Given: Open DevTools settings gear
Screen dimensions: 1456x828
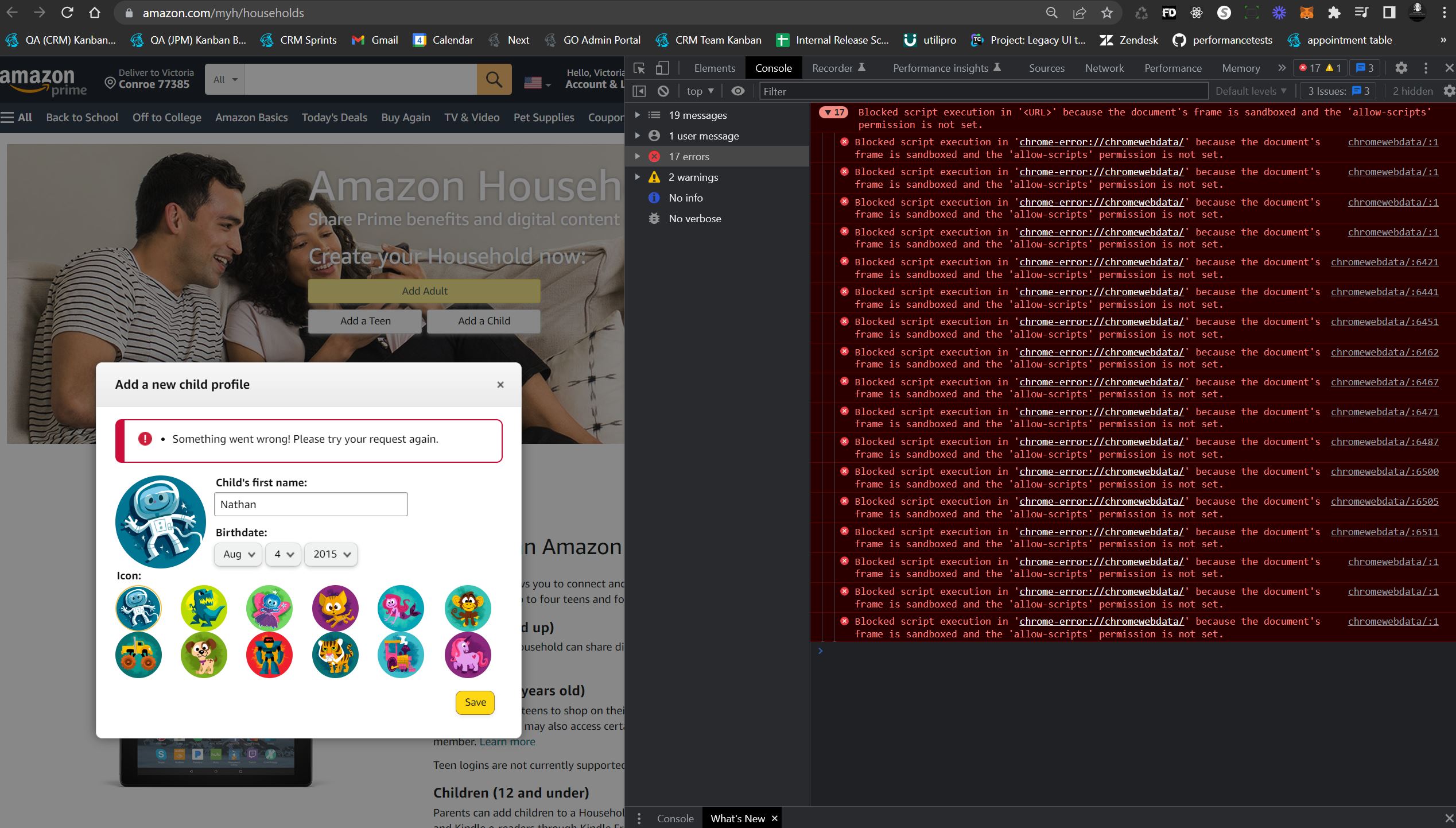Looking at the screenshot, I should (x=1401, y=68).
